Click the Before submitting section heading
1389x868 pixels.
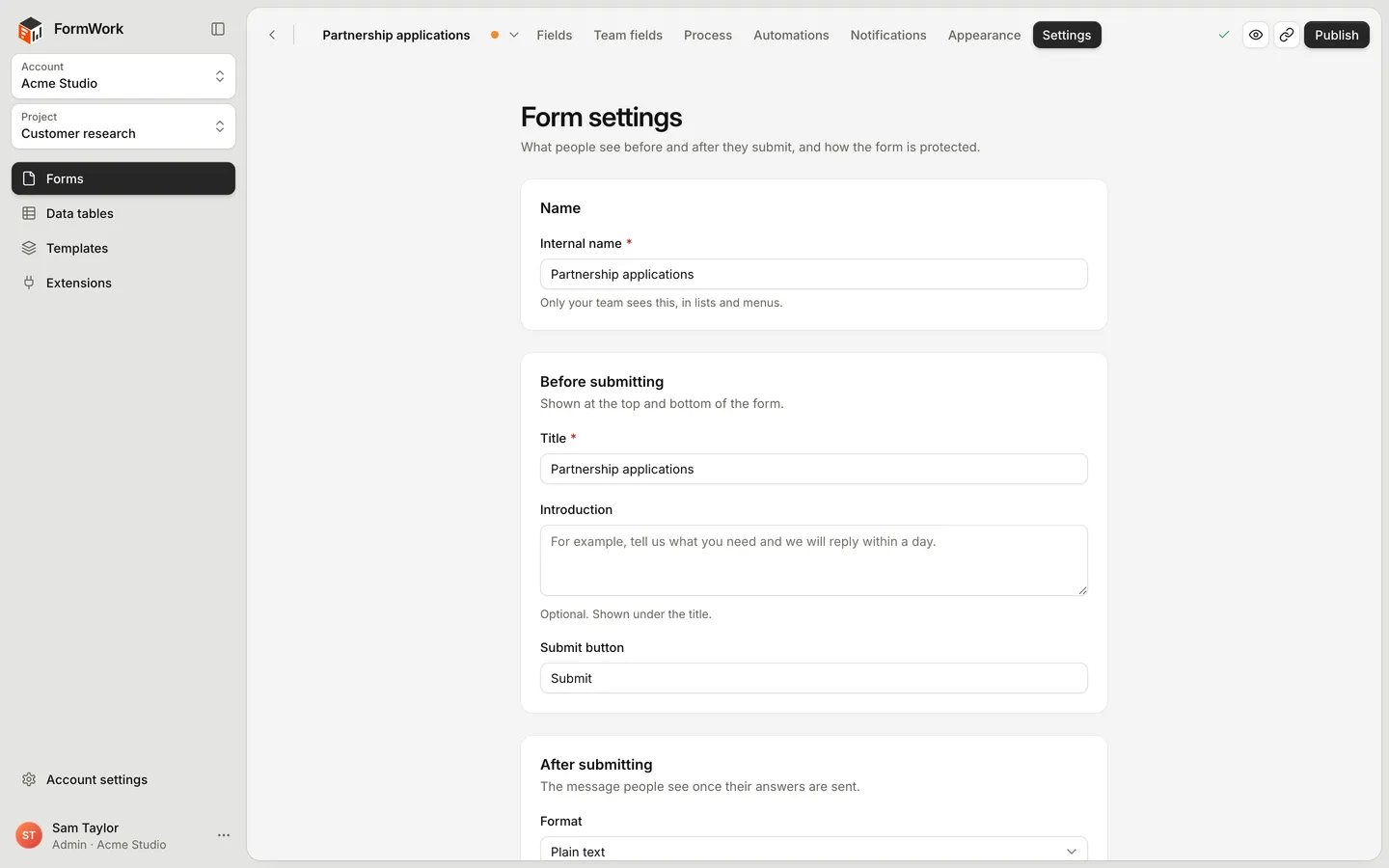pyautogui.click(x=602, y=382)
